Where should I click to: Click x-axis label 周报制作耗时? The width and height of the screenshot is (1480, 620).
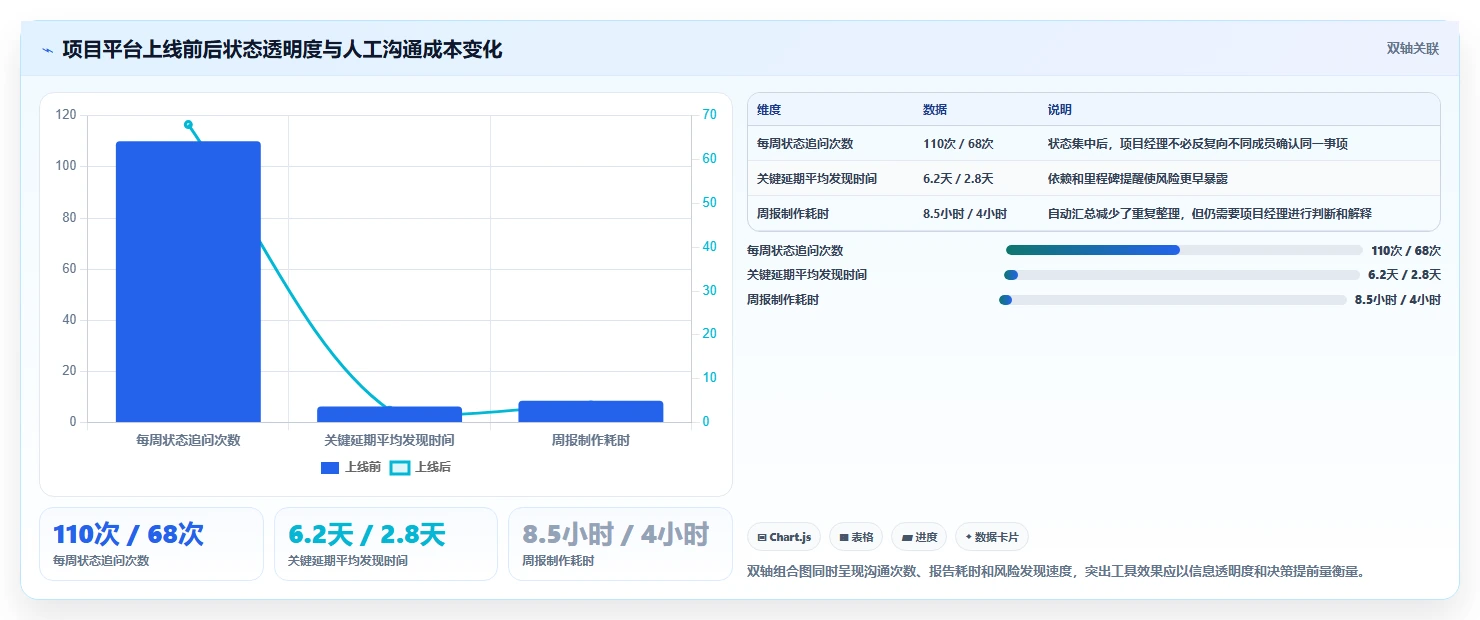[x=590, y=440]
